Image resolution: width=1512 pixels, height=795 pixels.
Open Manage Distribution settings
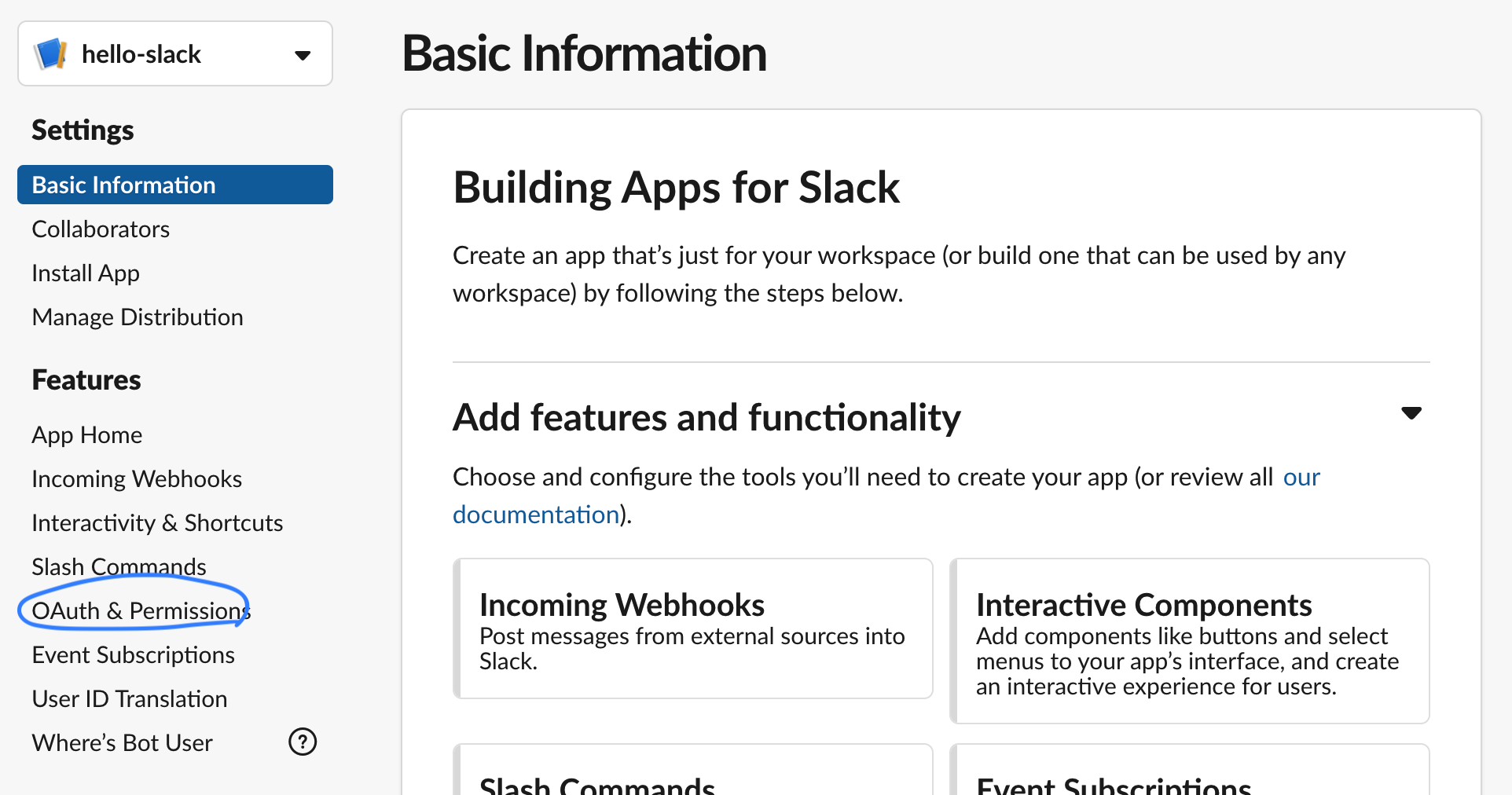pos(138,317)
